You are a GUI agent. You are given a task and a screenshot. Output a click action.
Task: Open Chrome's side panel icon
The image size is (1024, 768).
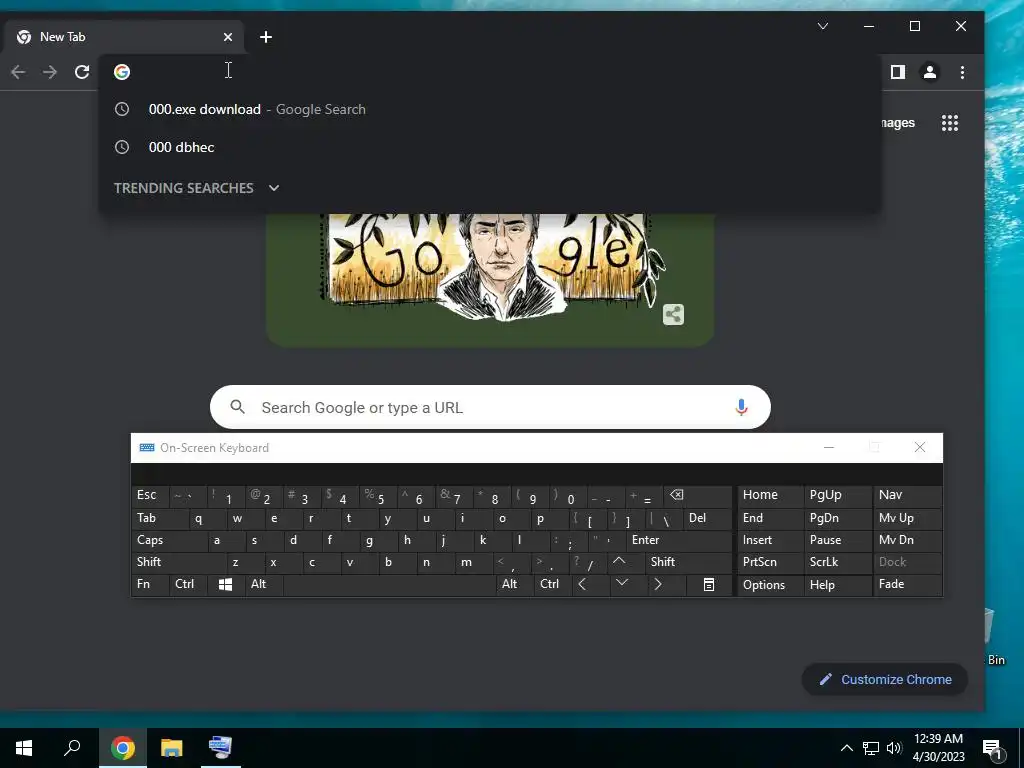[x=898, y=72]
